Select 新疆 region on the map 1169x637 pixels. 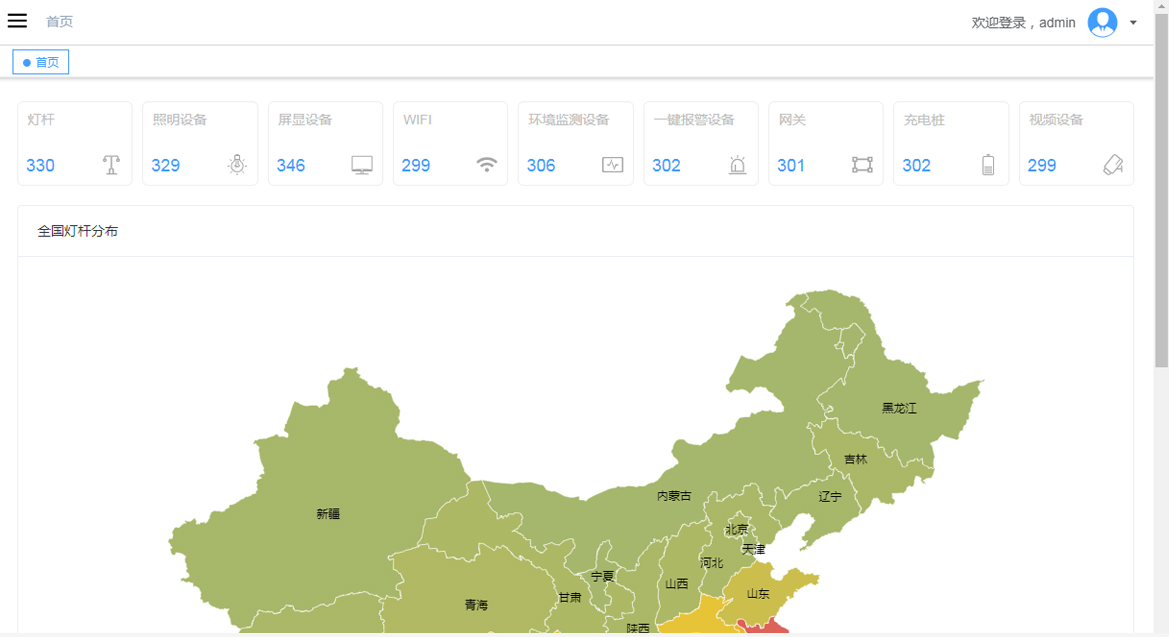click(x=328, y=514)
